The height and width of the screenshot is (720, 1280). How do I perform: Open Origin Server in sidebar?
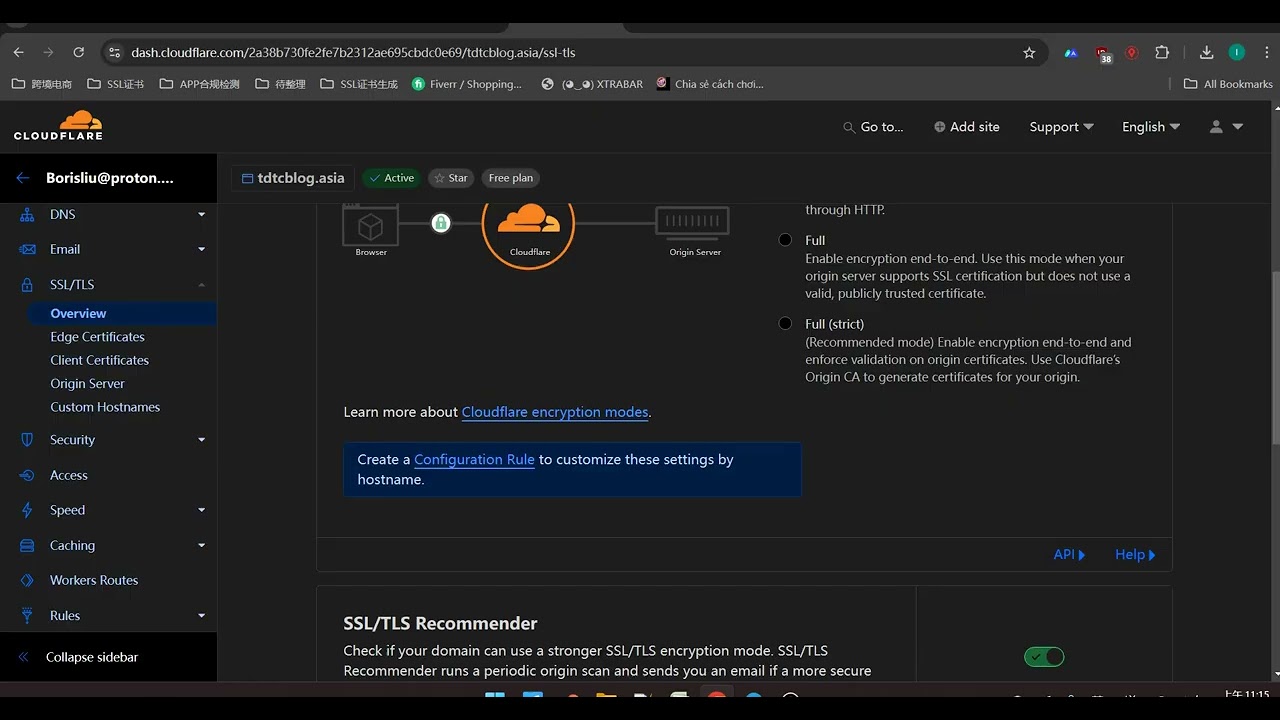click(87, 383)
